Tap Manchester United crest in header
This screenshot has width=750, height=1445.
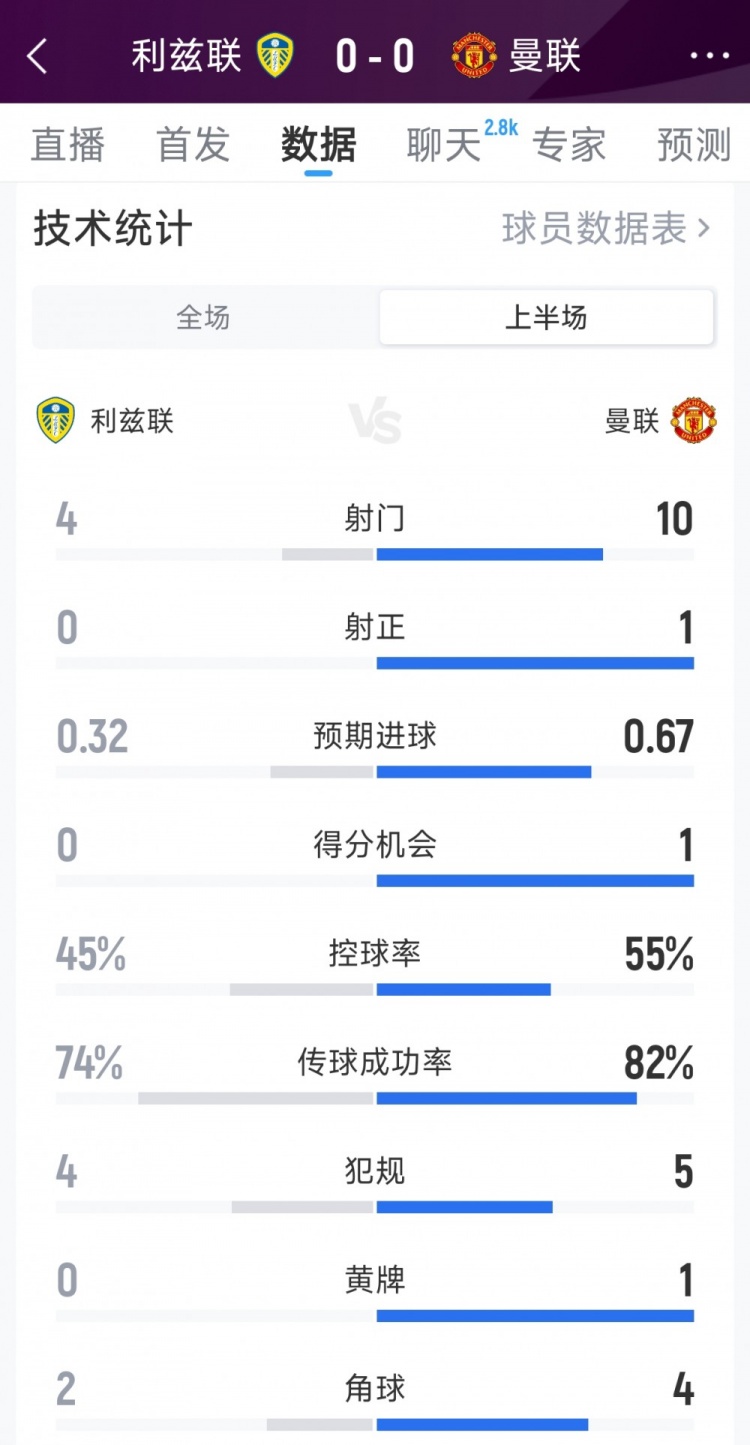[x=474, y=55]
